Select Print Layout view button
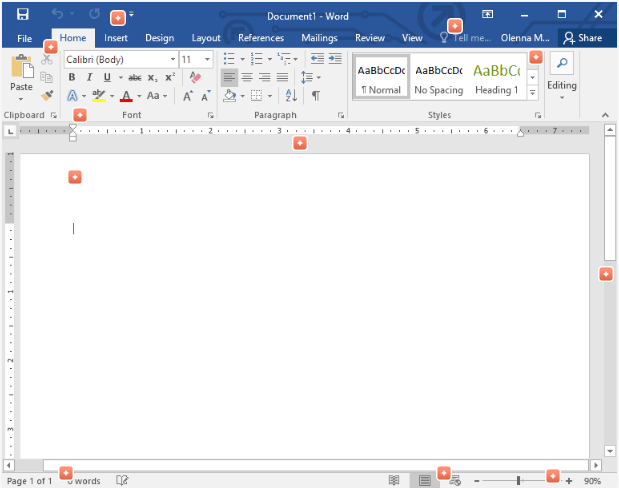 (425, 480)
